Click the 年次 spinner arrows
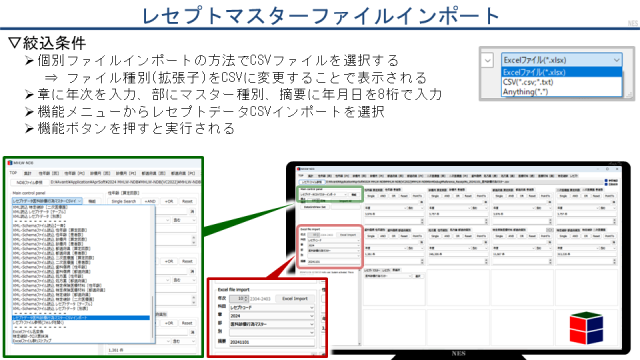640x360 pixels. (246, 299)
